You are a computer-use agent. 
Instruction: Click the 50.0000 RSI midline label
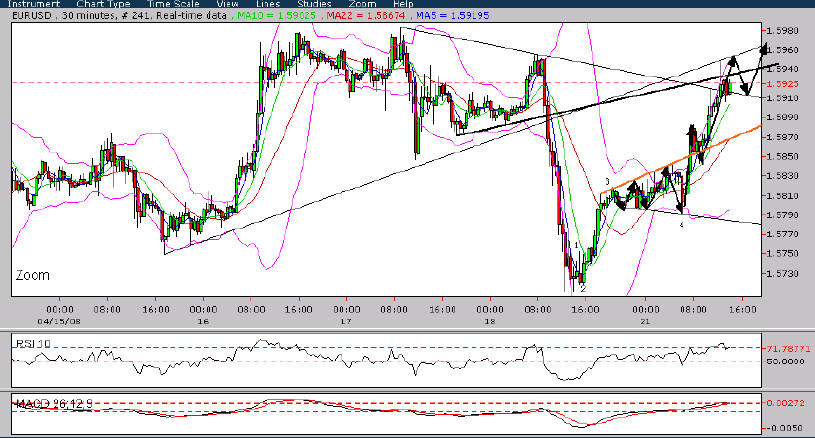(x=785, y=361)
